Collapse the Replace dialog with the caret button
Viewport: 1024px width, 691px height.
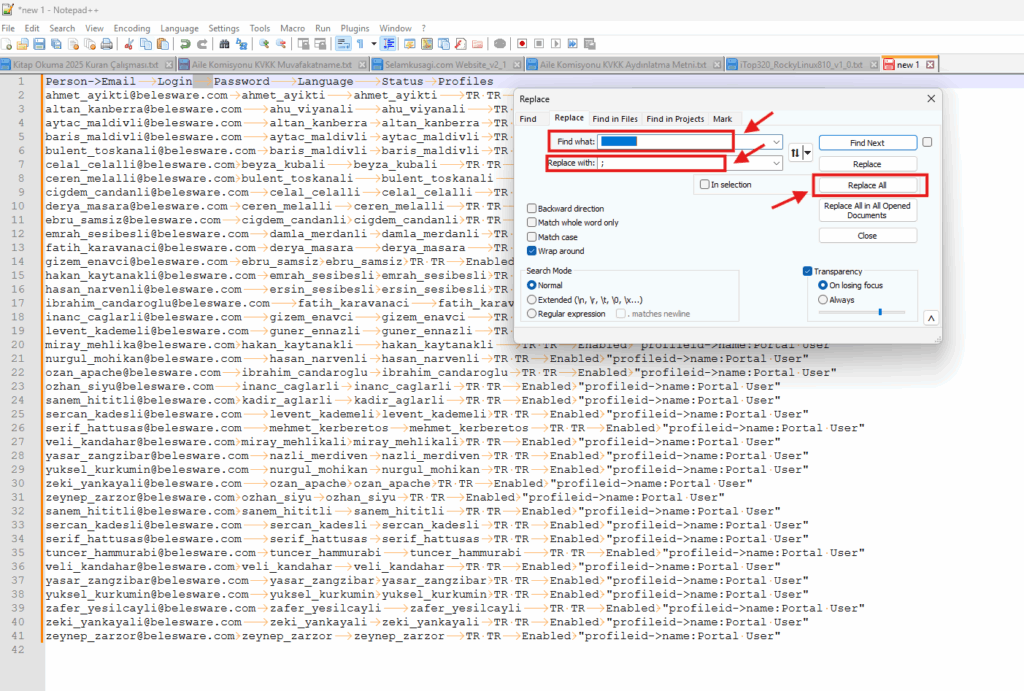click(x=930, y=318)
